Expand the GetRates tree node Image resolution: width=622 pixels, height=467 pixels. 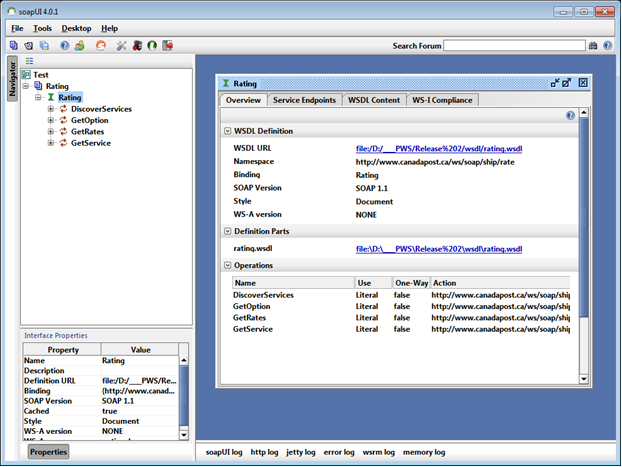tap(51, 131)
